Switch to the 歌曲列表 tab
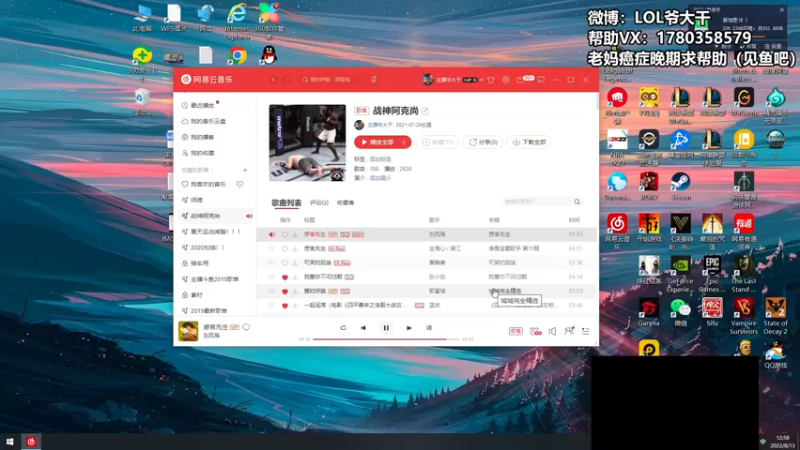This screenshot has height=450, width=800. (286, 203)
